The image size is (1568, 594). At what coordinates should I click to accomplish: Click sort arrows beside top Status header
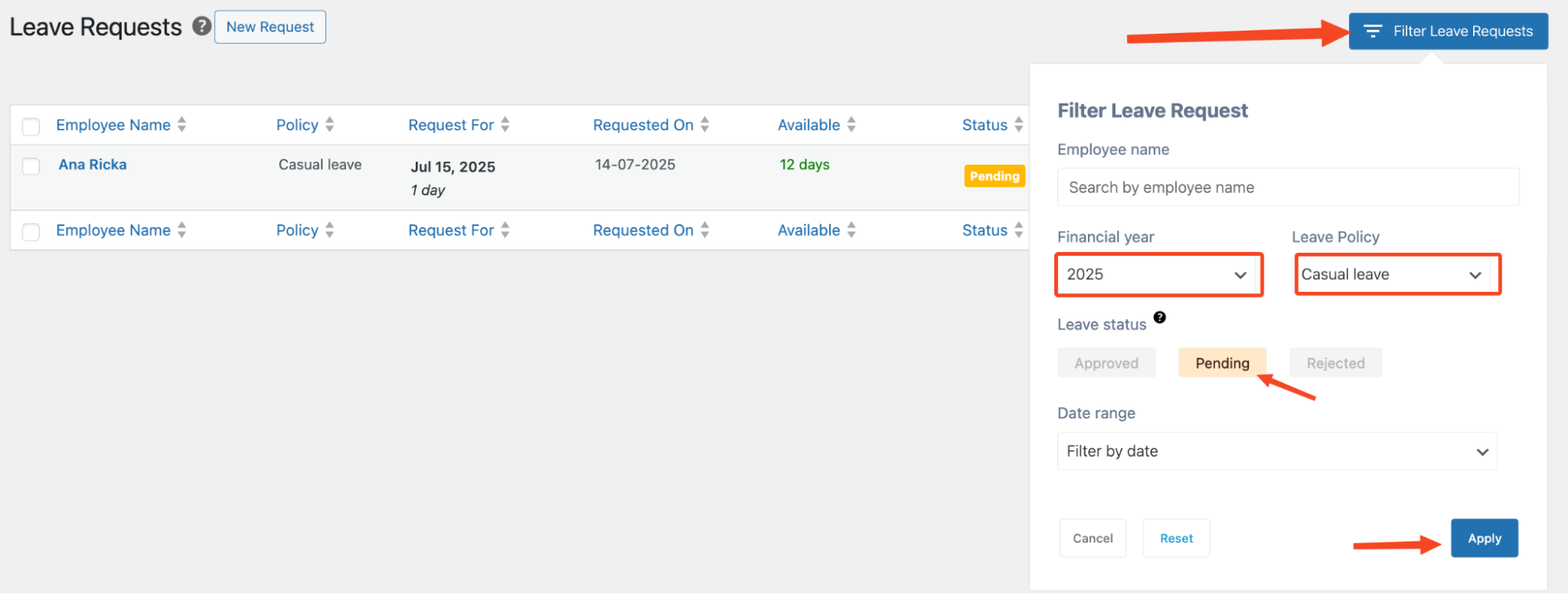coord(1018,125)
